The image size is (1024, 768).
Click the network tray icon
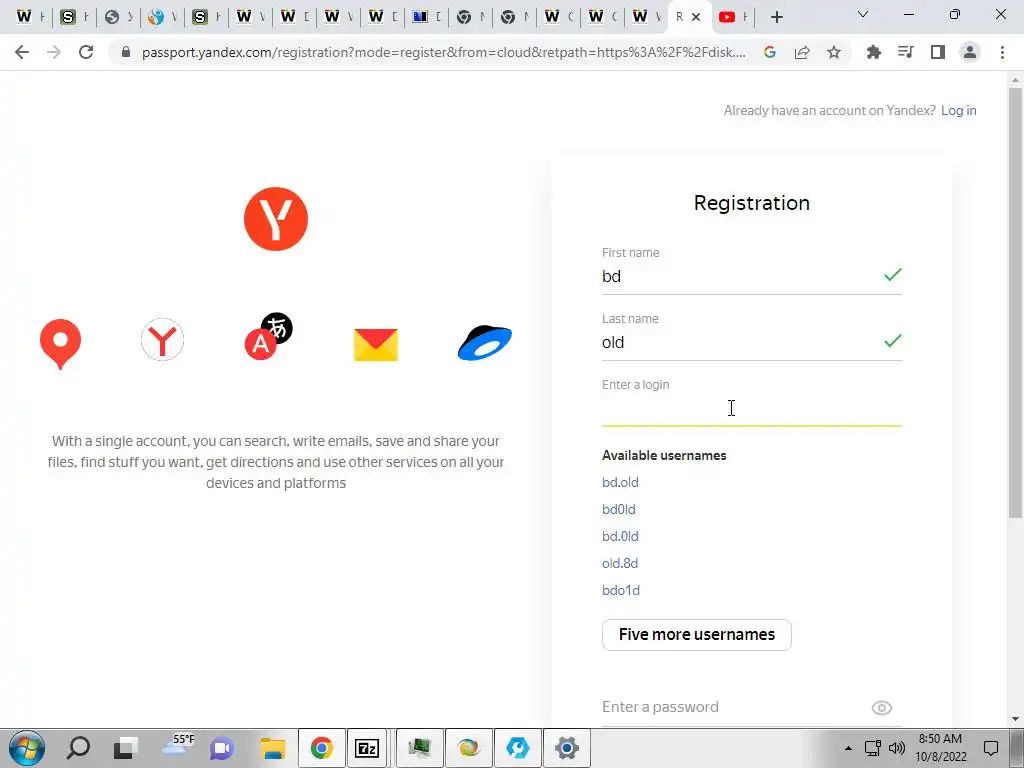point(872,748)
